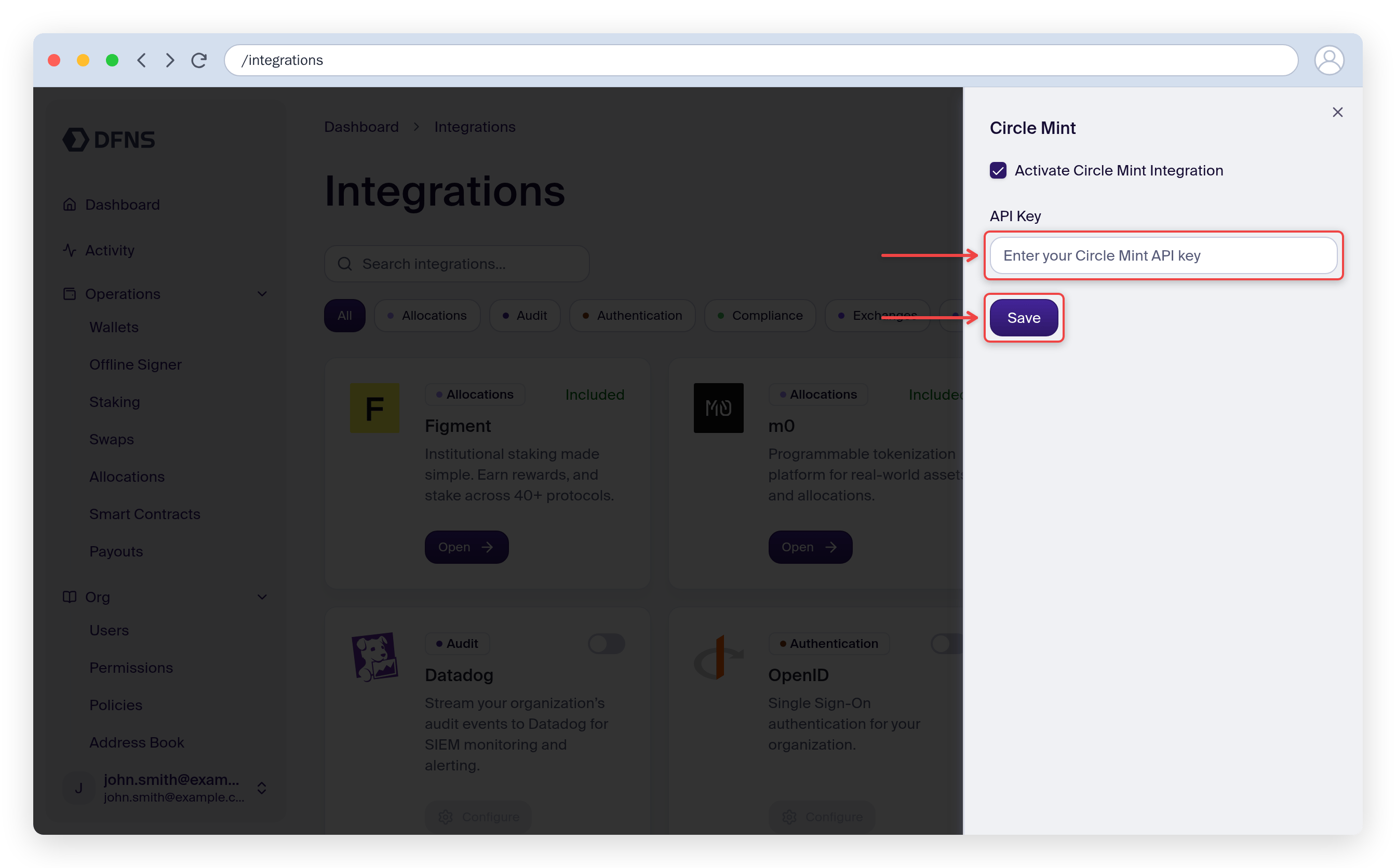This screenshot has width=1396, height=868.
Task: Click Configure on the OpenID card
Action: click(822, 817)
